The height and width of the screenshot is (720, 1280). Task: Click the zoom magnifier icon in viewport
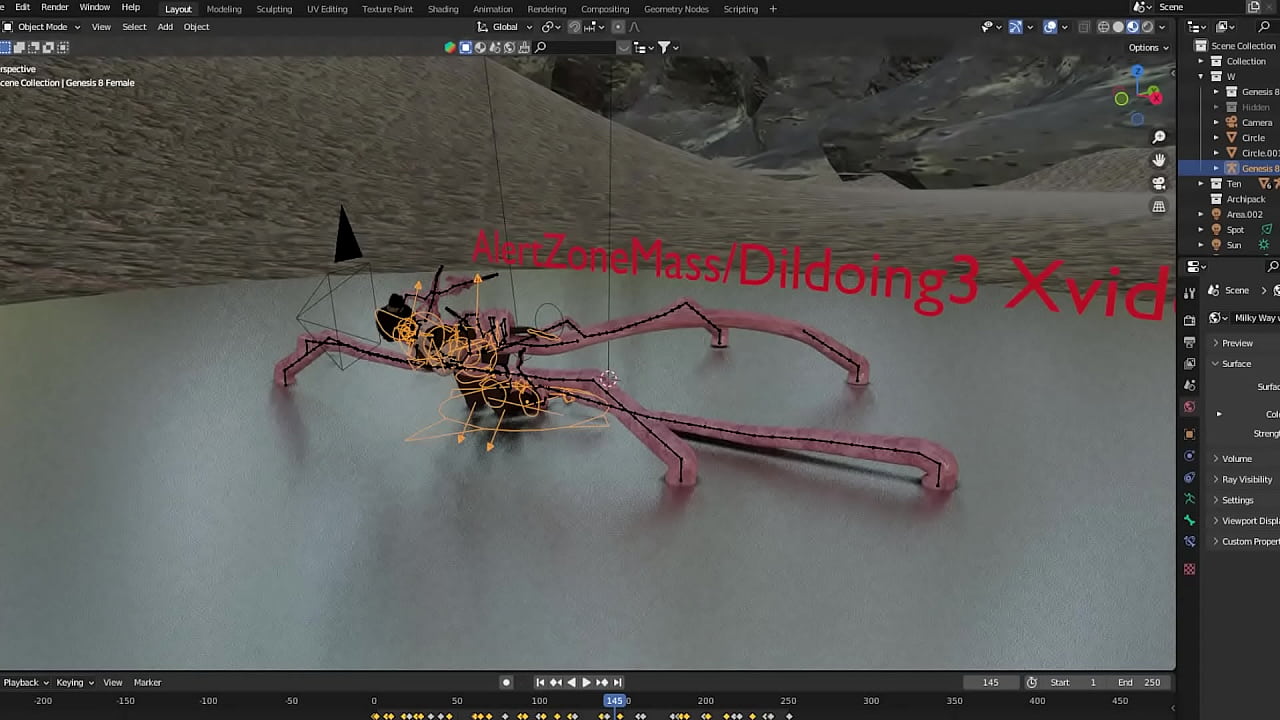pyautogui.click(x=1159, y=137)
